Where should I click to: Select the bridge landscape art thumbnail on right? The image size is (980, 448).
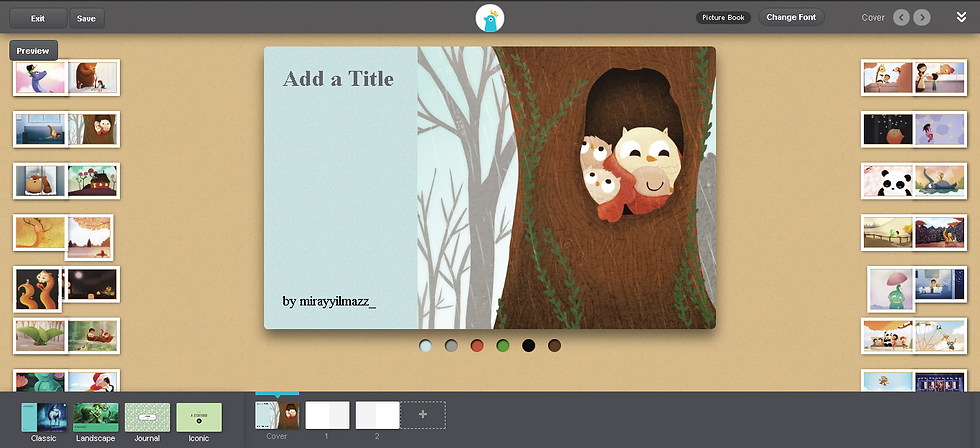888,232
